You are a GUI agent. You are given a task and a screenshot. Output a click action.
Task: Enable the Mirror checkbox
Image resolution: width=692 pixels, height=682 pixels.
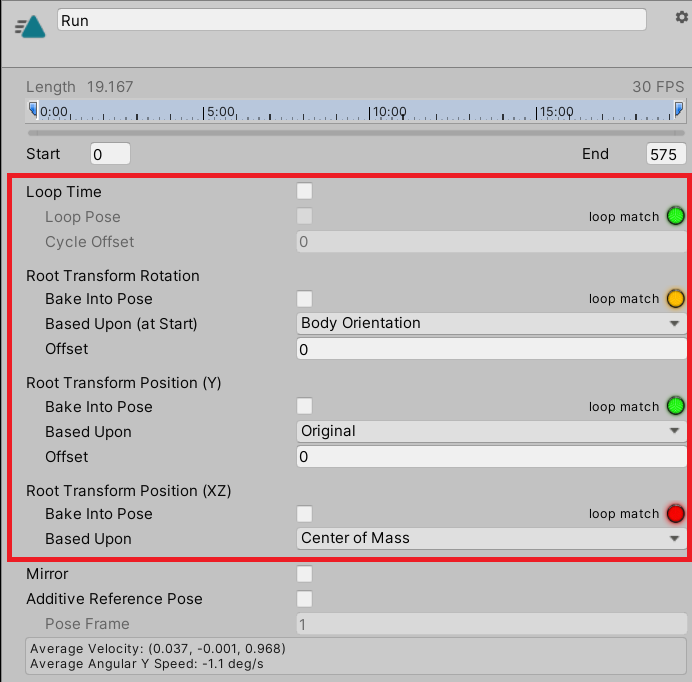[305, 574]
